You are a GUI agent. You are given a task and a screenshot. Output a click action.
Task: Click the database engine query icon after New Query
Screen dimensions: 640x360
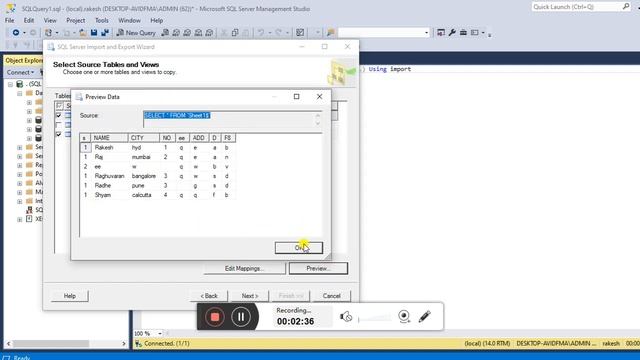coord(165,33)
